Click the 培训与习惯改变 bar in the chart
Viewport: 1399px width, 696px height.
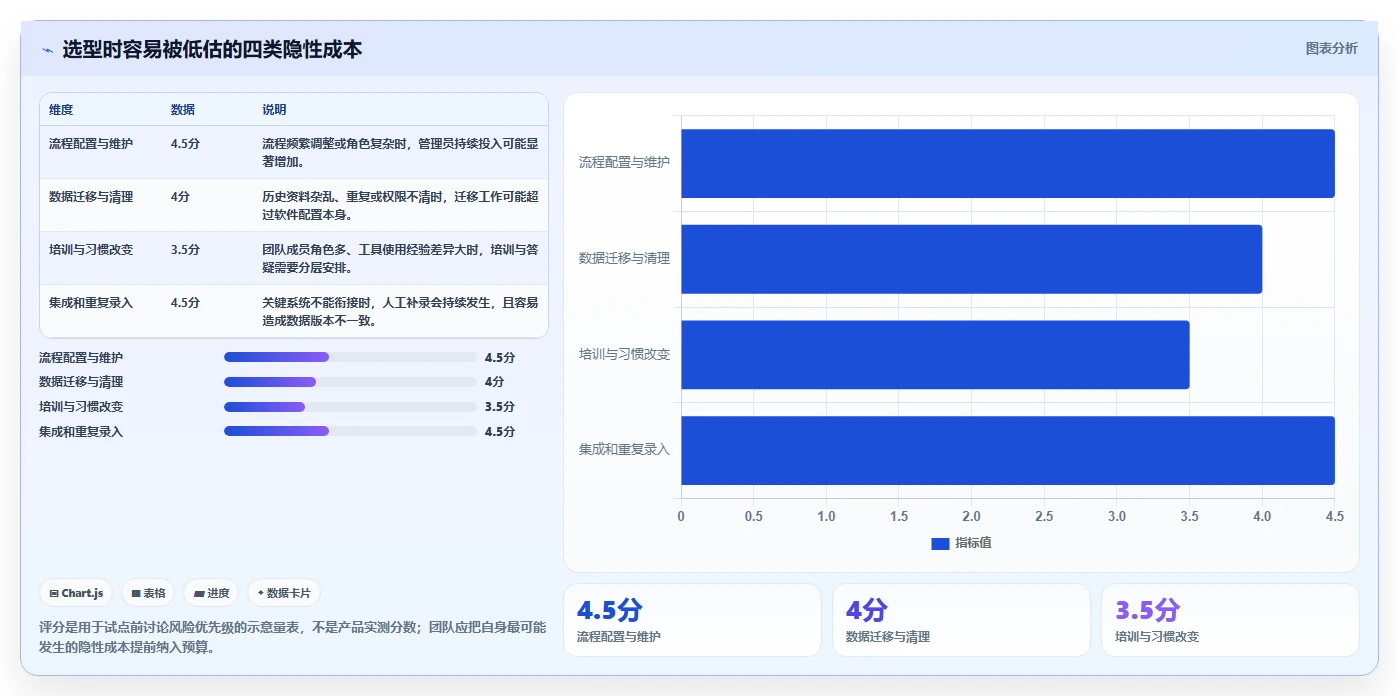tap(935, 355)
